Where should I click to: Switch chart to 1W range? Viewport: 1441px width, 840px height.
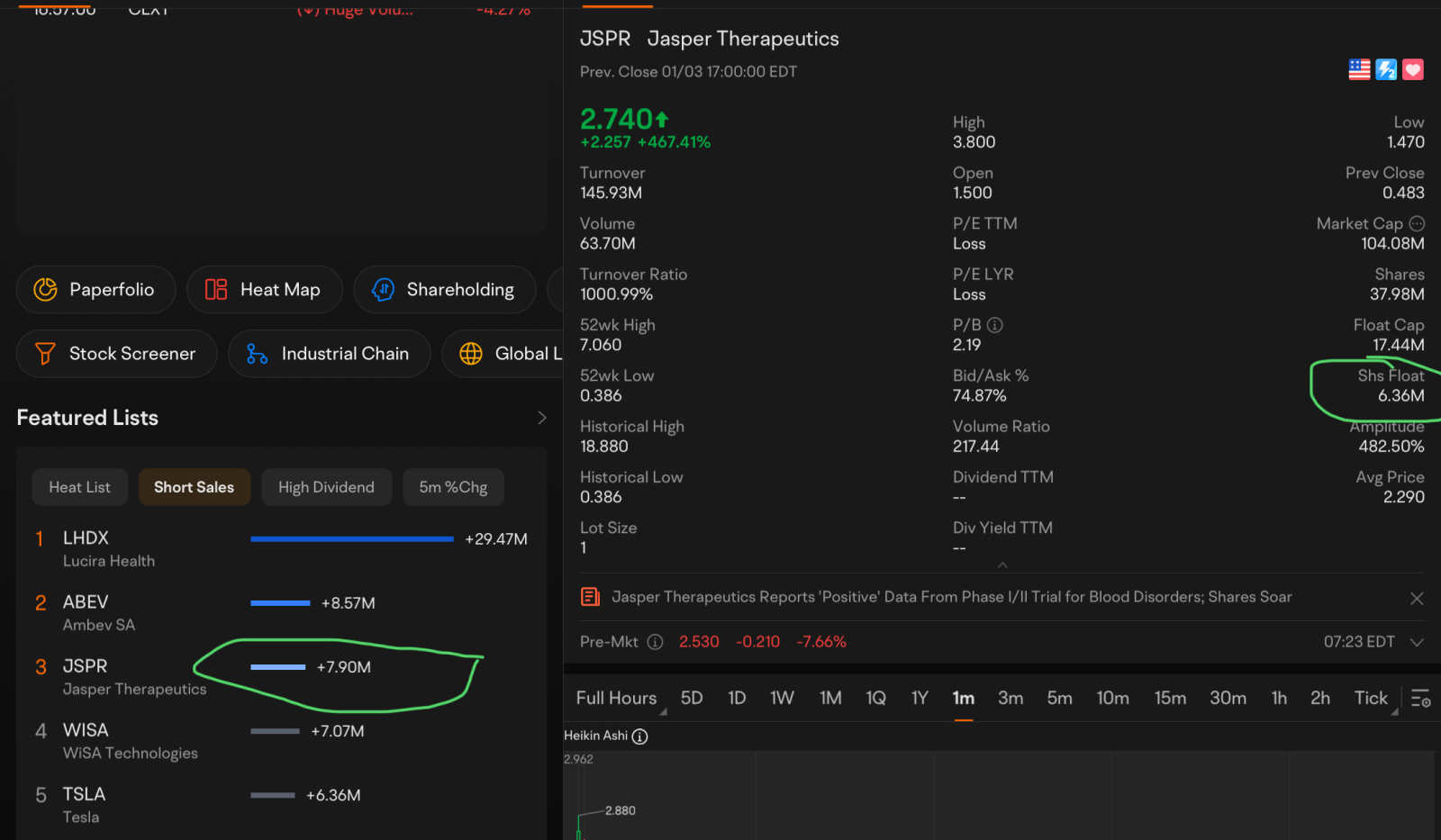click(782, 699)
